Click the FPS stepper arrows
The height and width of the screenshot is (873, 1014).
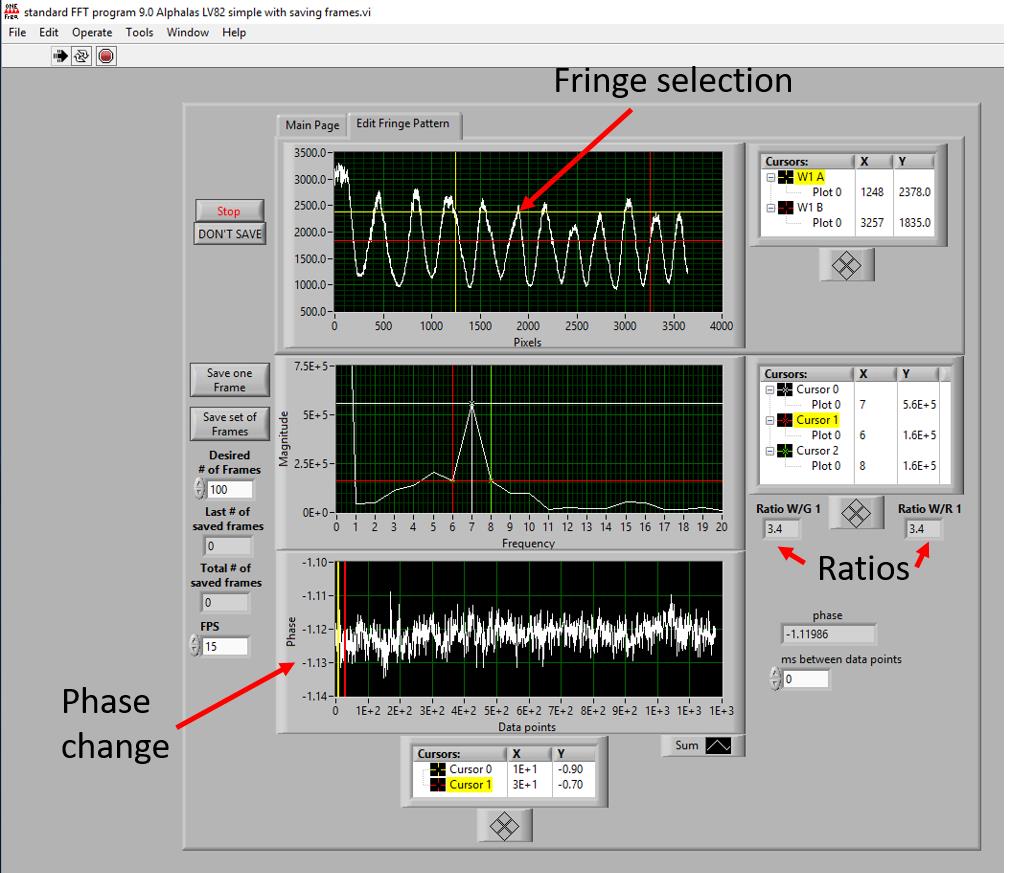coord(197,646)
